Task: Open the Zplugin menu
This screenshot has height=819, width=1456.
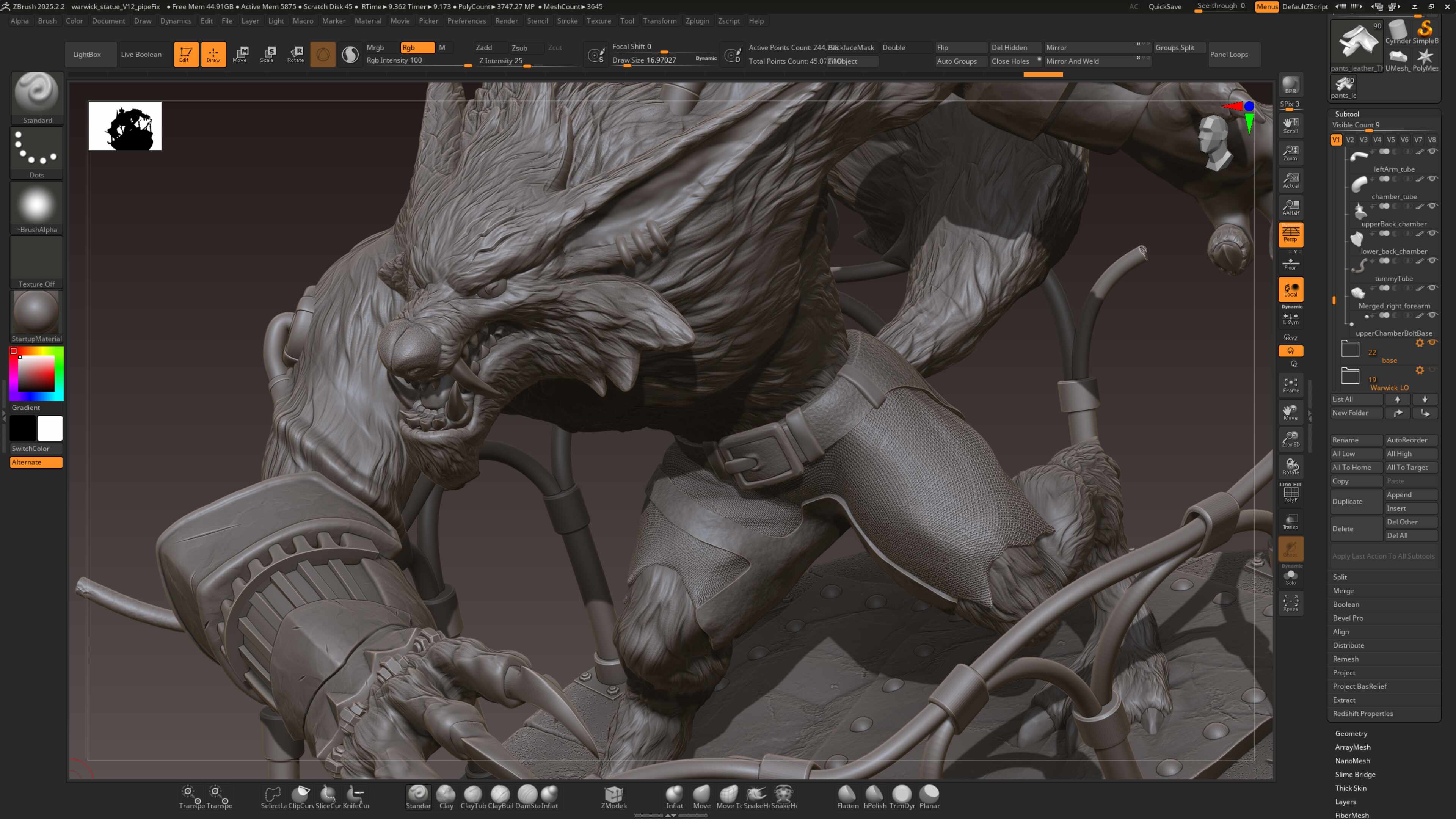Action: point(697,21)
